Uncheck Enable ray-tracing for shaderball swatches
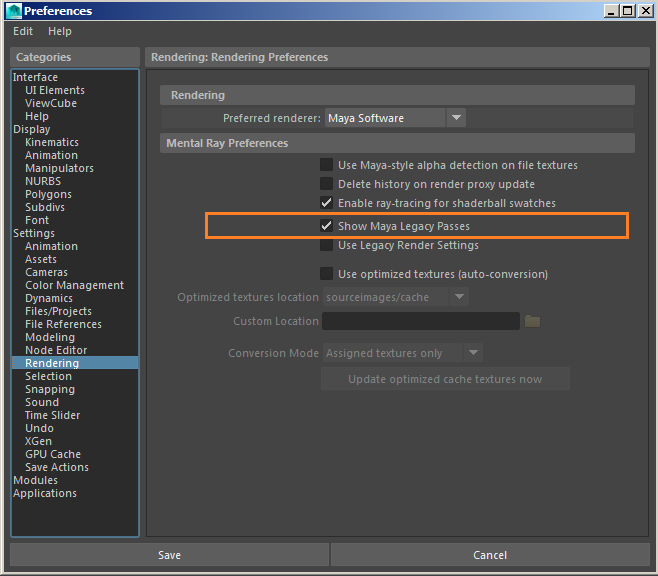The width and height of the screenshot is (658, 576). 326,203
